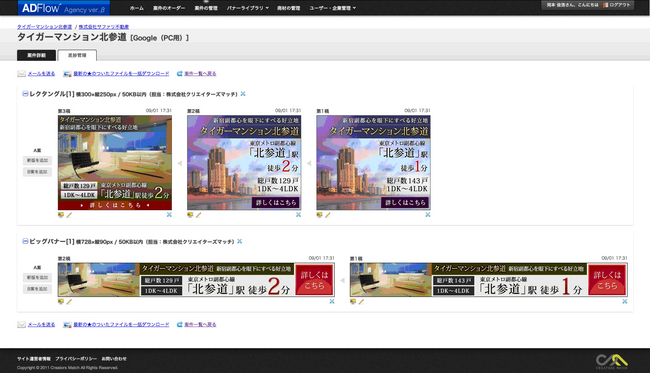Click the bottom メールを送る link

point(41,325)
